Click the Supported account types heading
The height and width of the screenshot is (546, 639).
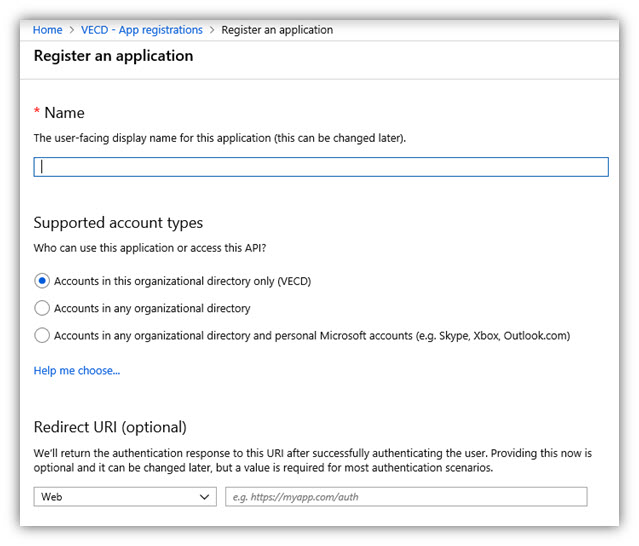tap(118, 223)
